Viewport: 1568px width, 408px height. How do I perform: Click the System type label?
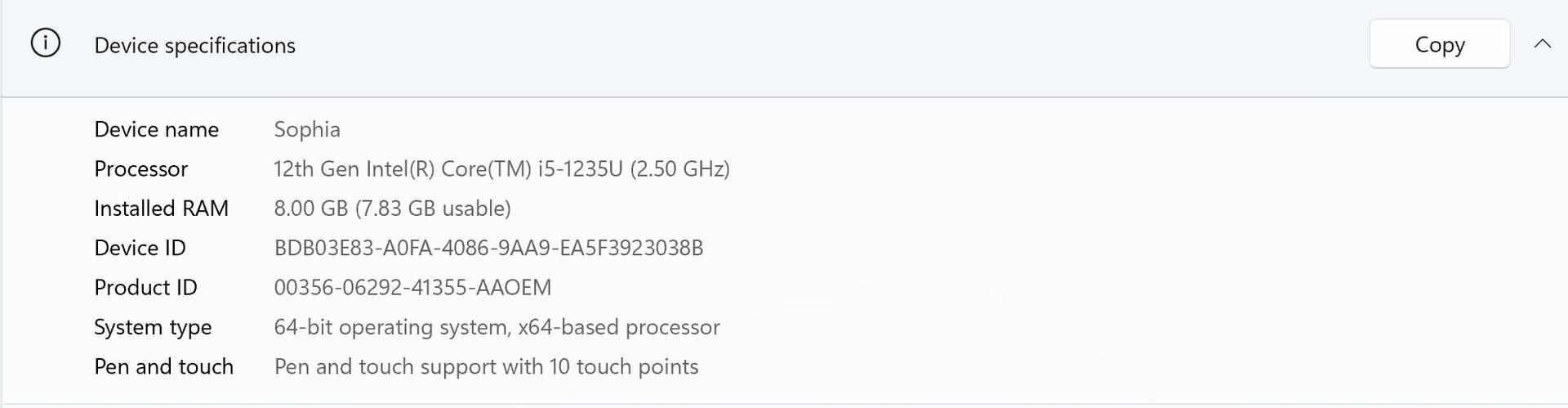click(153, 327)
